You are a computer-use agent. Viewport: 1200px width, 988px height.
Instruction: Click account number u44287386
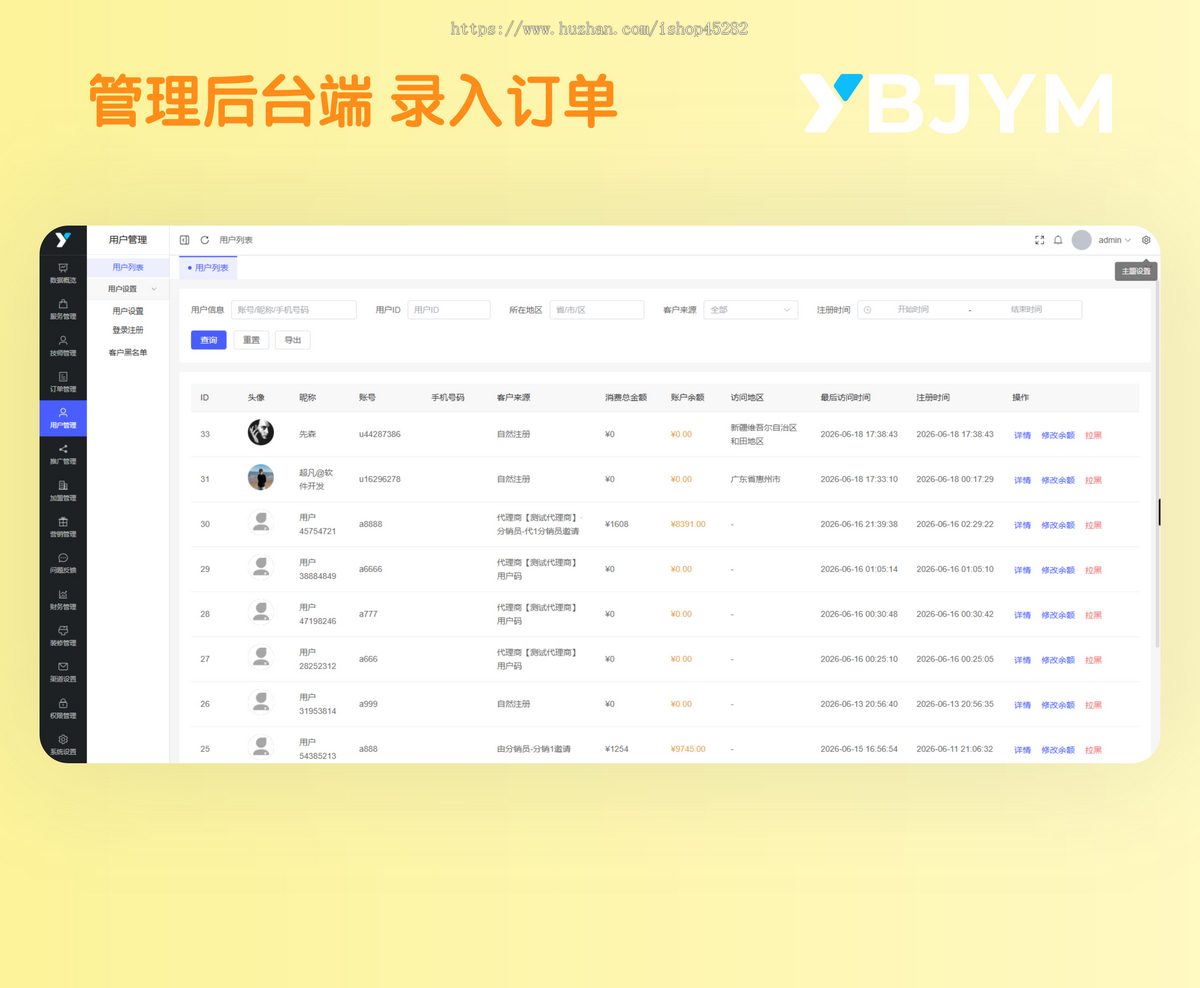(x=380, y=434)
